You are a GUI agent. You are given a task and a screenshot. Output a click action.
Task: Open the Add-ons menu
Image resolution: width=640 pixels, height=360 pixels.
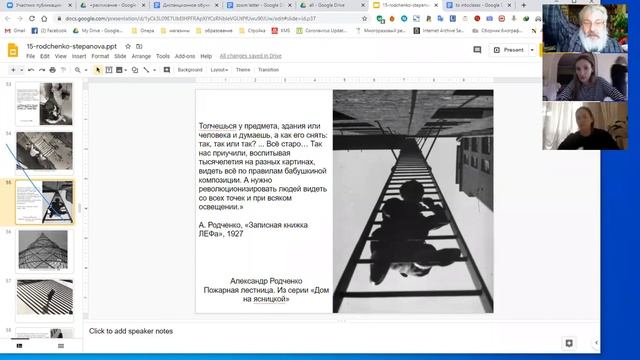pos(185,56)
